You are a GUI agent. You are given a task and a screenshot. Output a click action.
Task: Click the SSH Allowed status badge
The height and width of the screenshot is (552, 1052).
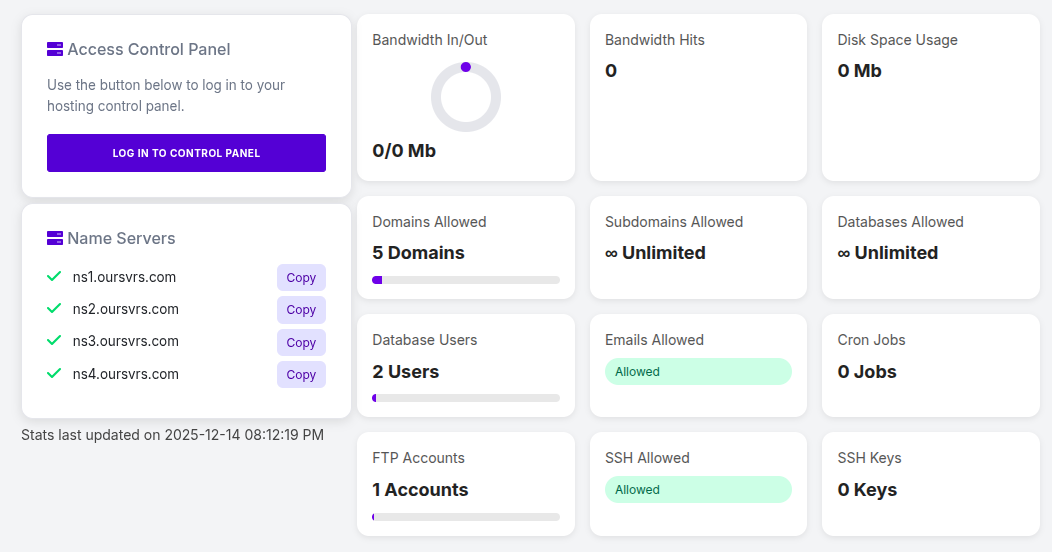pyautogui.click(x=698, y=490)
